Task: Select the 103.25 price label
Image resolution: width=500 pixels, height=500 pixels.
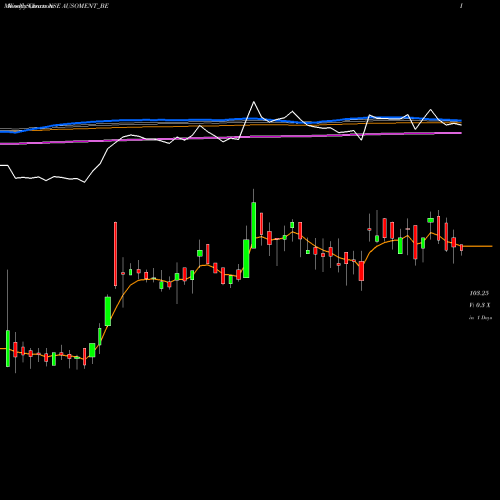Action: (x=479, y=293)
